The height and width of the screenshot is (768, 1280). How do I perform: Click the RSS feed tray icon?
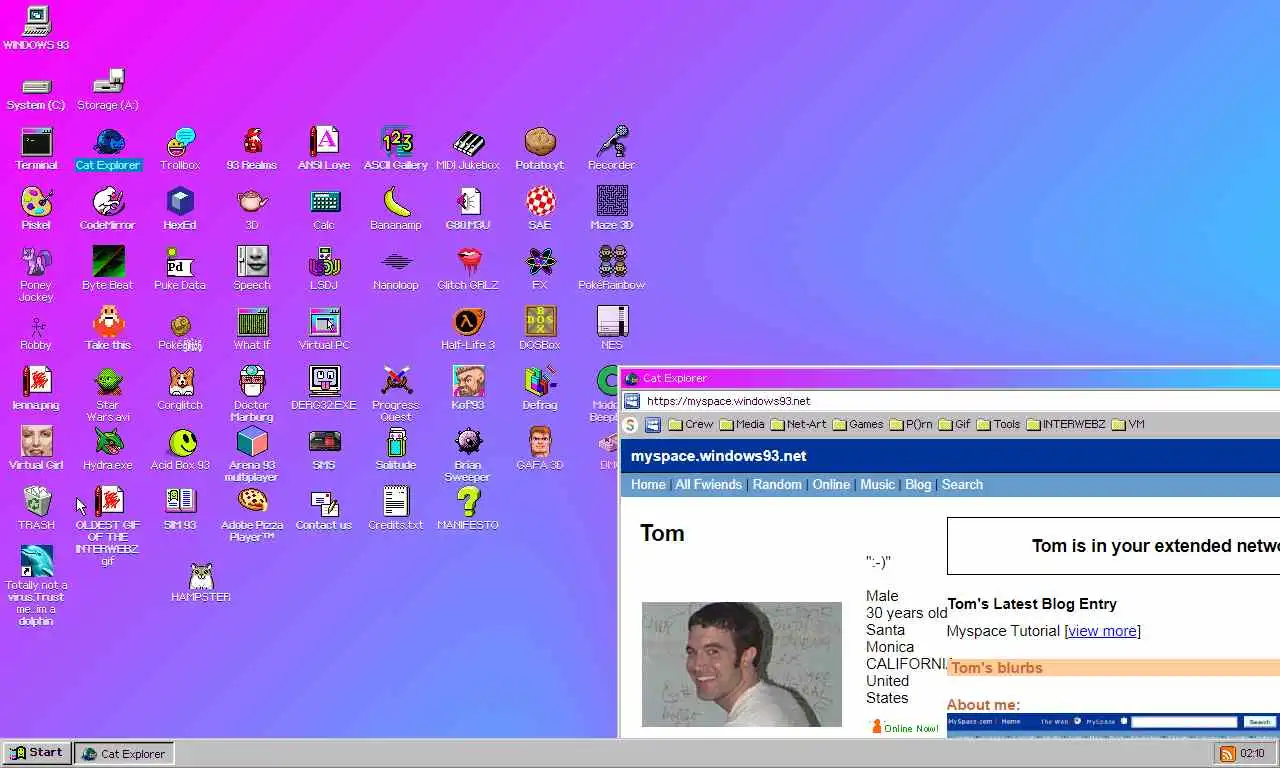point(1227,753)
